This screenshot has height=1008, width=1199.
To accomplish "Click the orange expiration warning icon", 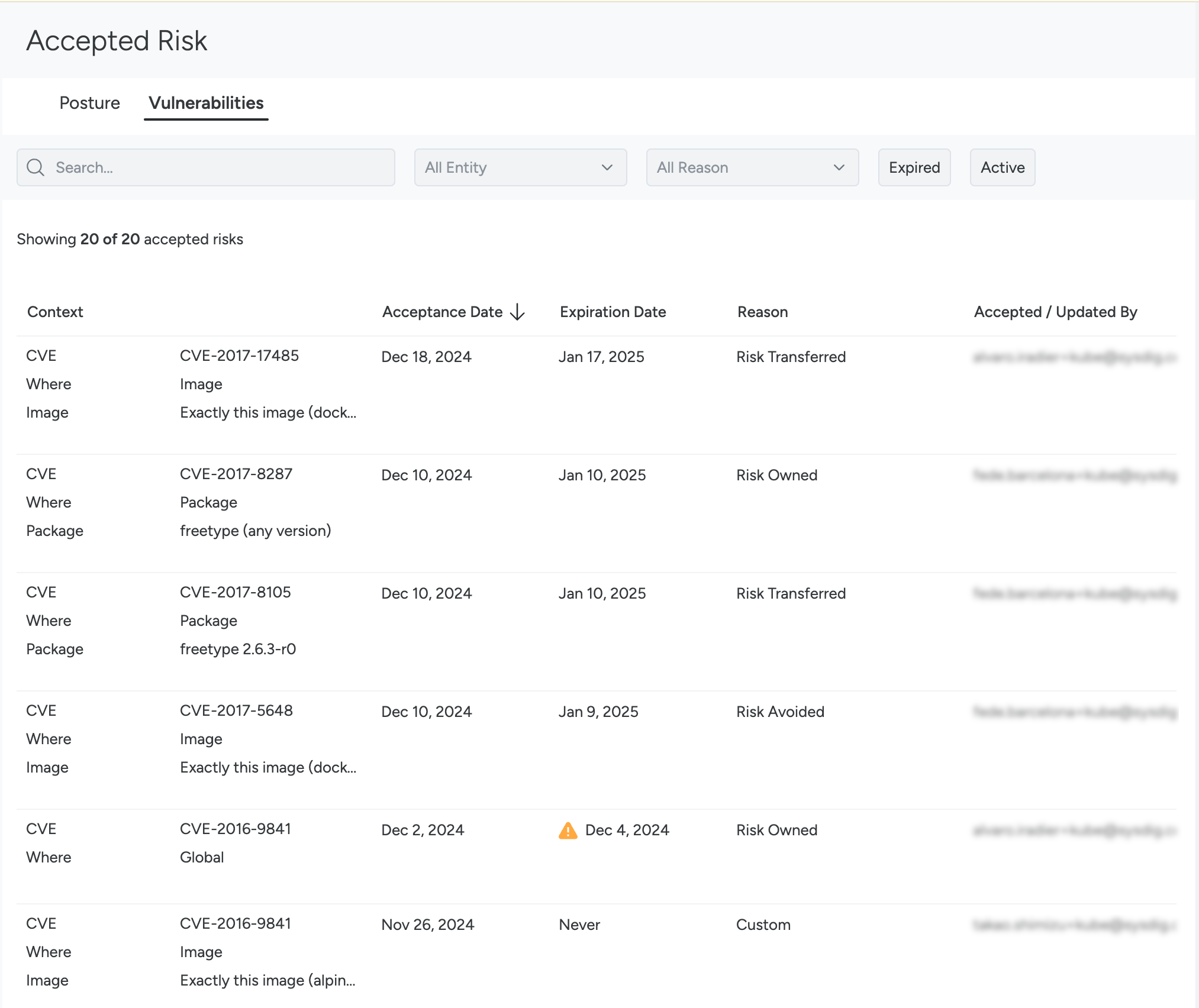I will click(568, 831).
